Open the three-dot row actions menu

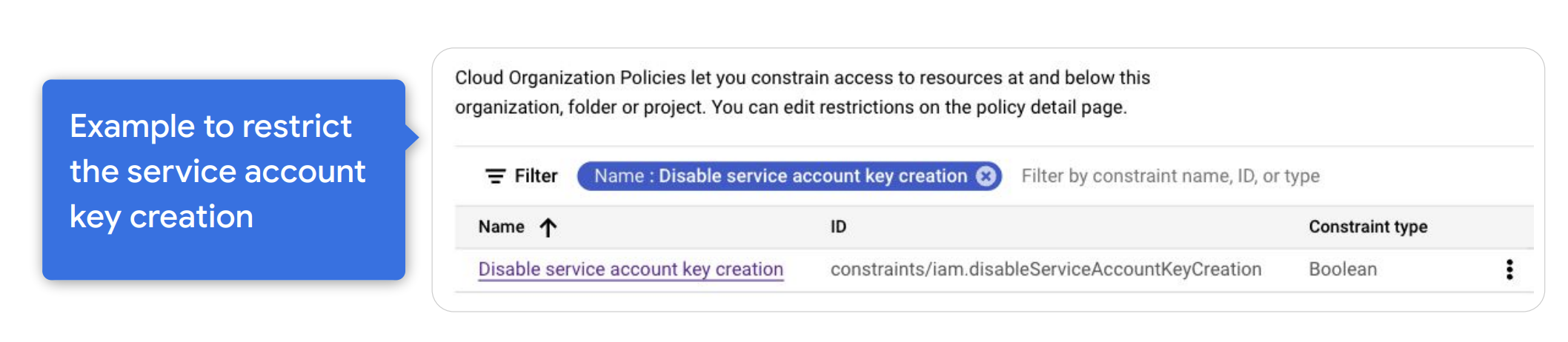[1509, 269]
